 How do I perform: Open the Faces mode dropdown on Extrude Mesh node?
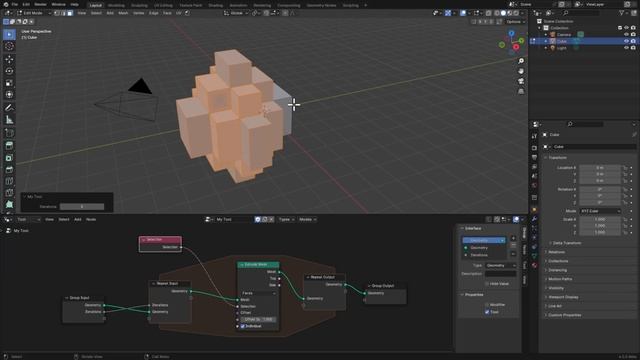(258, 293)
